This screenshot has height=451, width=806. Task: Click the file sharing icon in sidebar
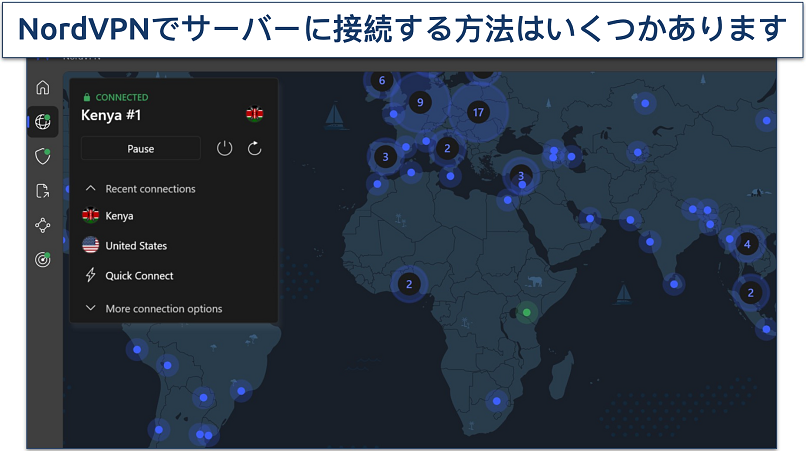tap(42, 191)
